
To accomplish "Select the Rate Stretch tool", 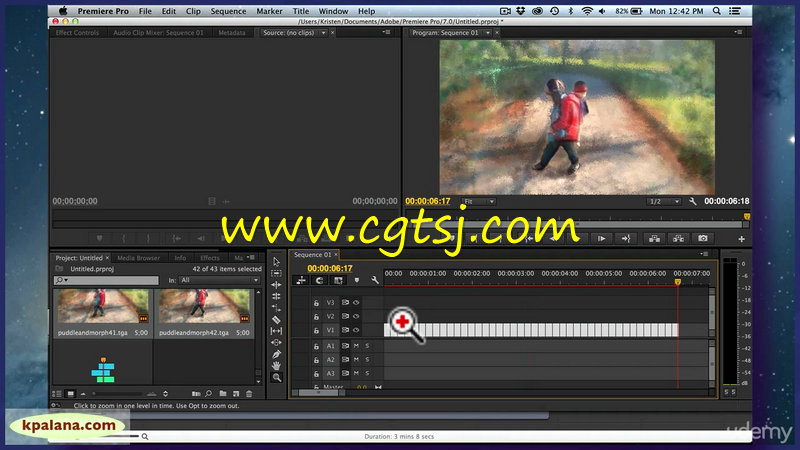I will (276, 308).
